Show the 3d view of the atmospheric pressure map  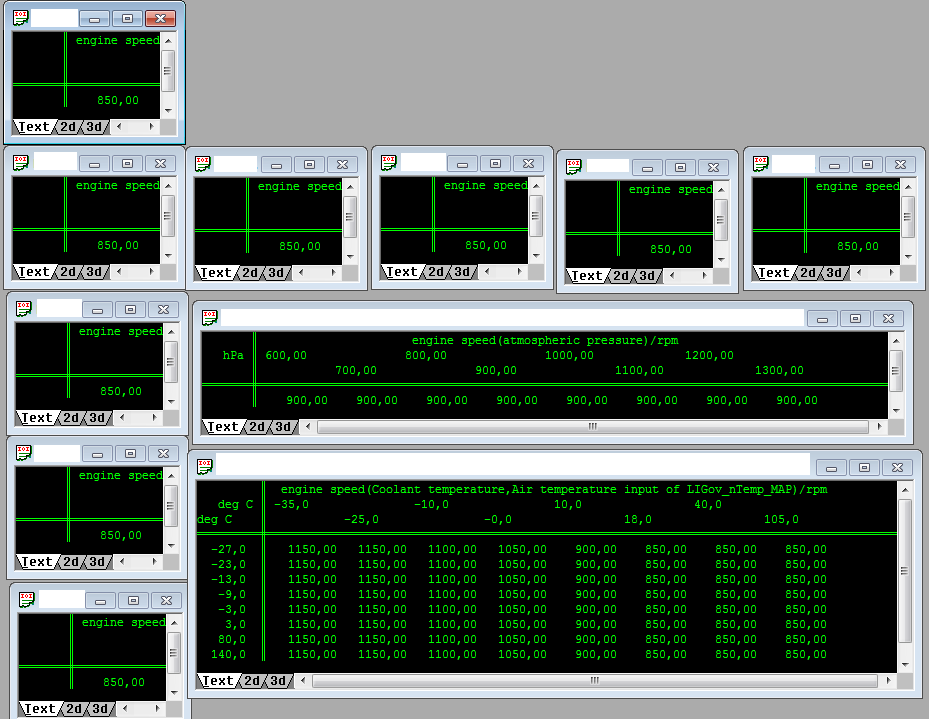point(283,426)
